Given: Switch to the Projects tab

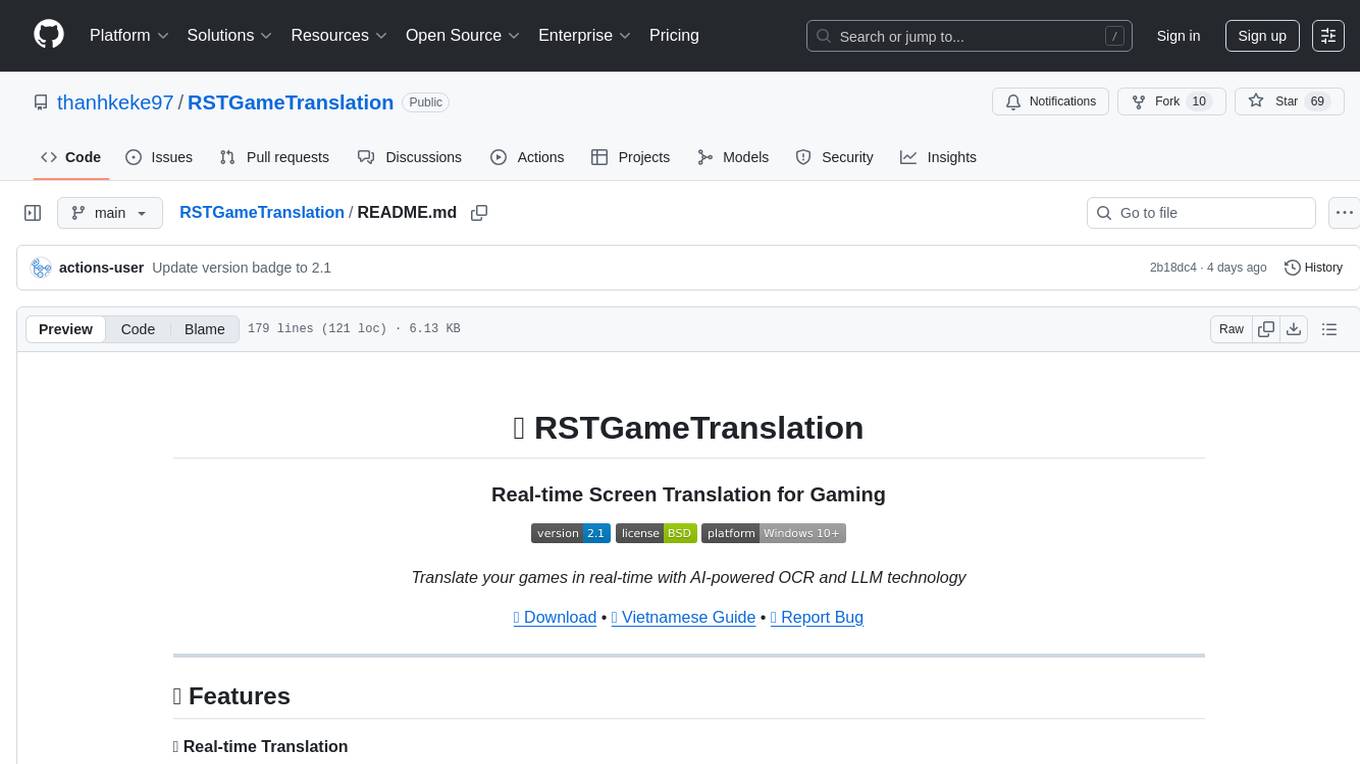Looking at the screenshot, I should click(631, 157).
